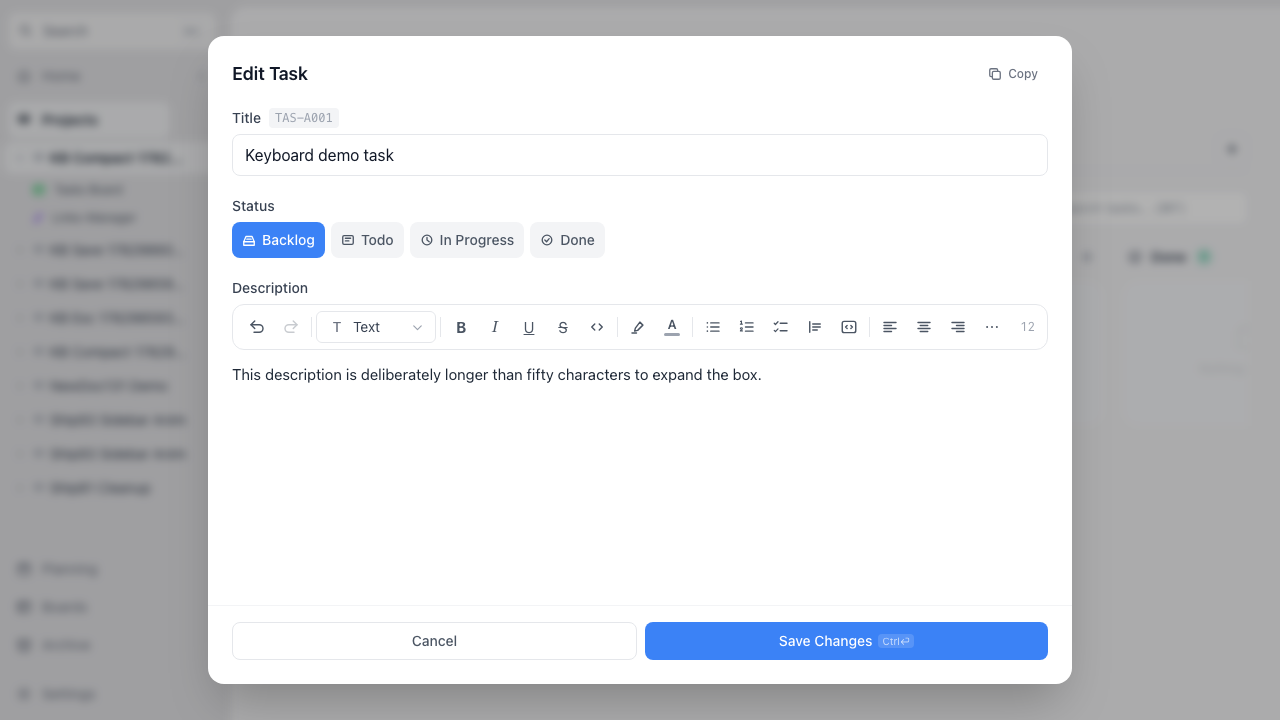Mark the task status as Done
Viewport: 1280px width, 720px height.
568,240
